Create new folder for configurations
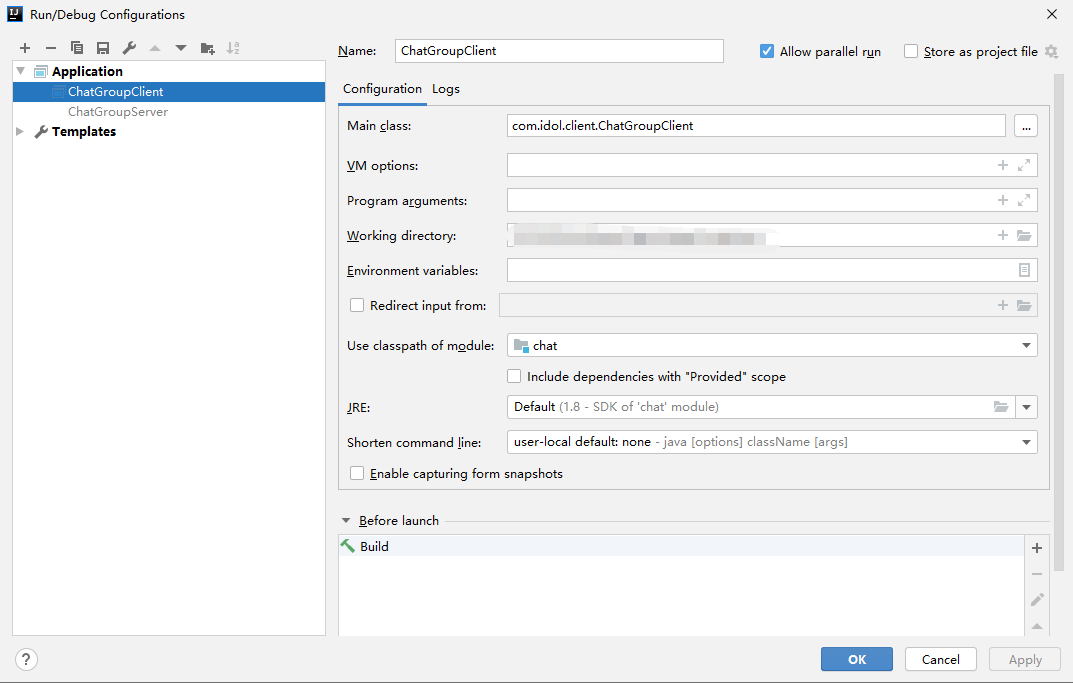The height and width of the screenshot is (683, 1073). click(x=207, y=48)
